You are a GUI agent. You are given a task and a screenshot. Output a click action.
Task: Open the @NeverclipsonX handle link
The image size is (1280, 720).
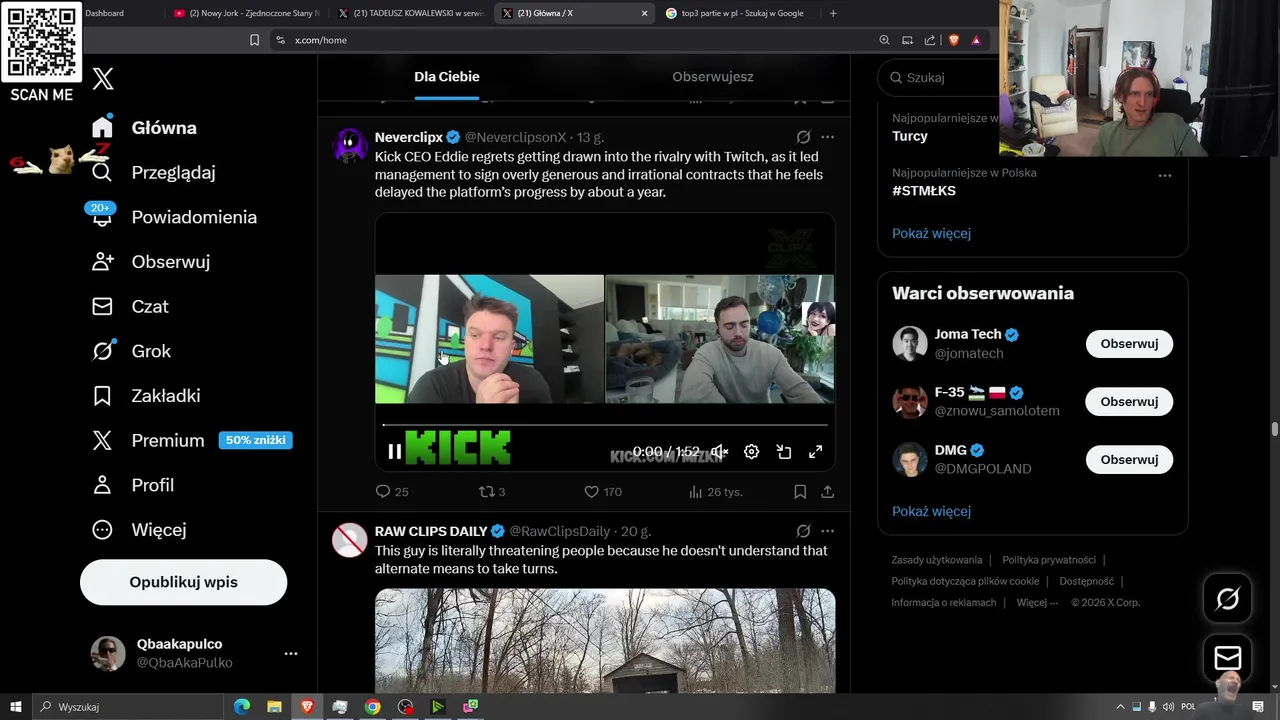(x=515, y=137)
